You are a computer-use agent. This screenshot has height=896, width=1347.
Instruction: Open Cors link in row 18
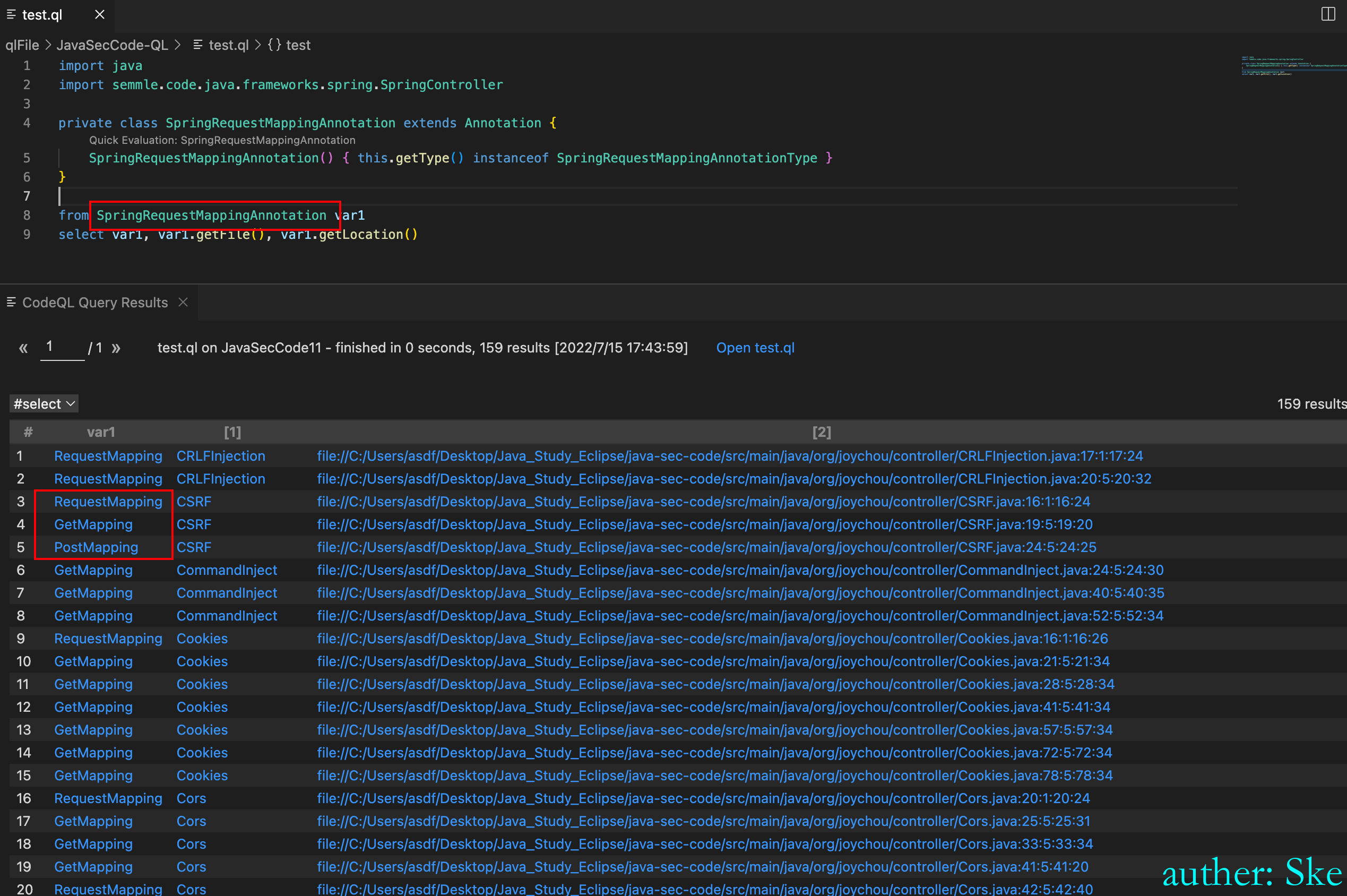192,845
